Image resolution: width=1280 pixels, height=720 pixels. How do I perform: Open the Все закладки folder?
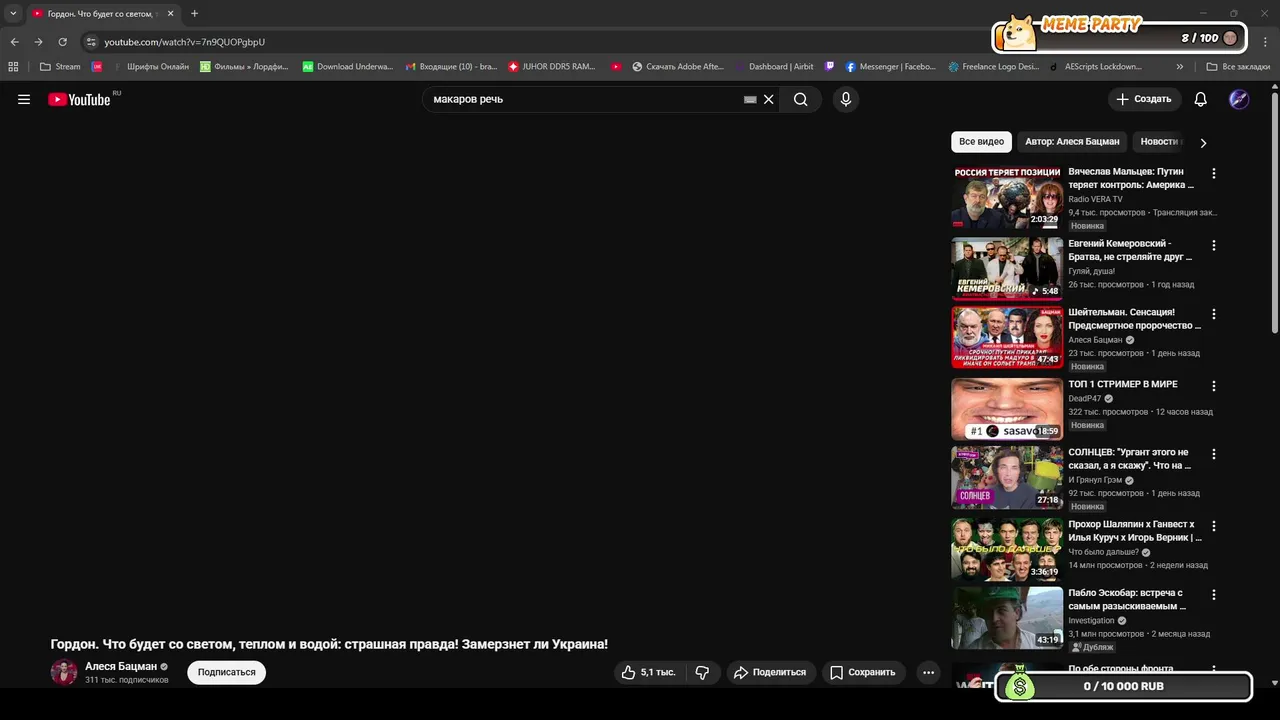[x=1238, y=67]
